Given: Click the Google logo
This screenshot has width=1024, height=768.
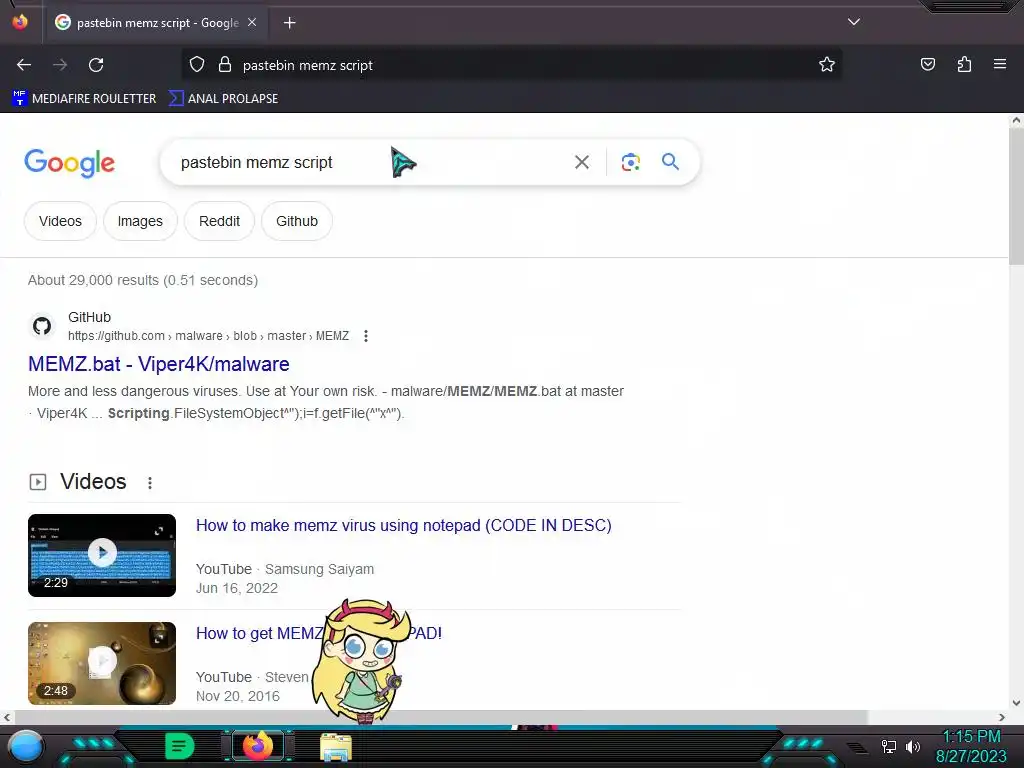Looking at the screenshot, I should [69, 163].
